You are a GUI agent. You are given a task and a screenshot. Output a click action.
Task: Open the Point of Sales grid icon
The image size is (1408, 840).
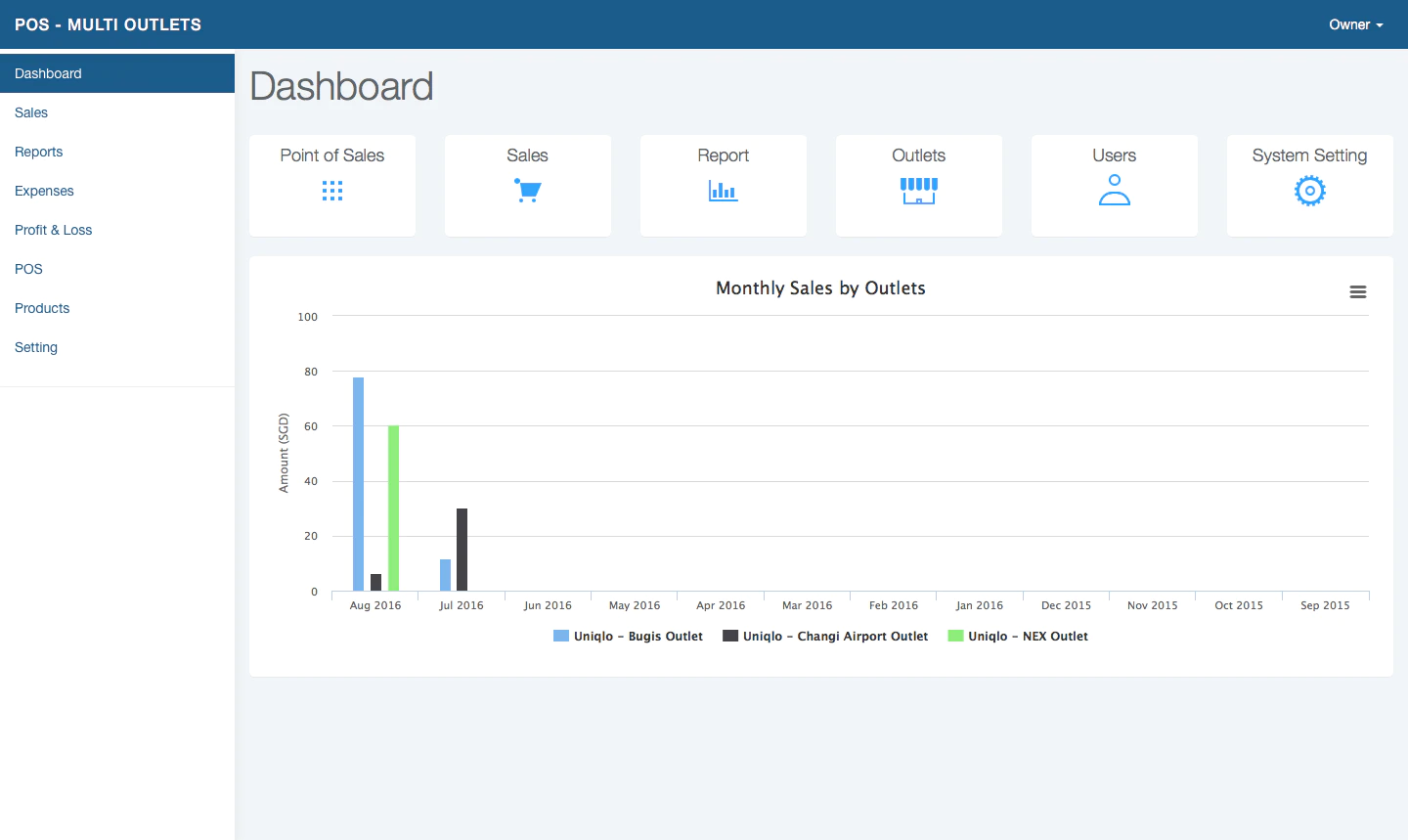tap(332, 191)
